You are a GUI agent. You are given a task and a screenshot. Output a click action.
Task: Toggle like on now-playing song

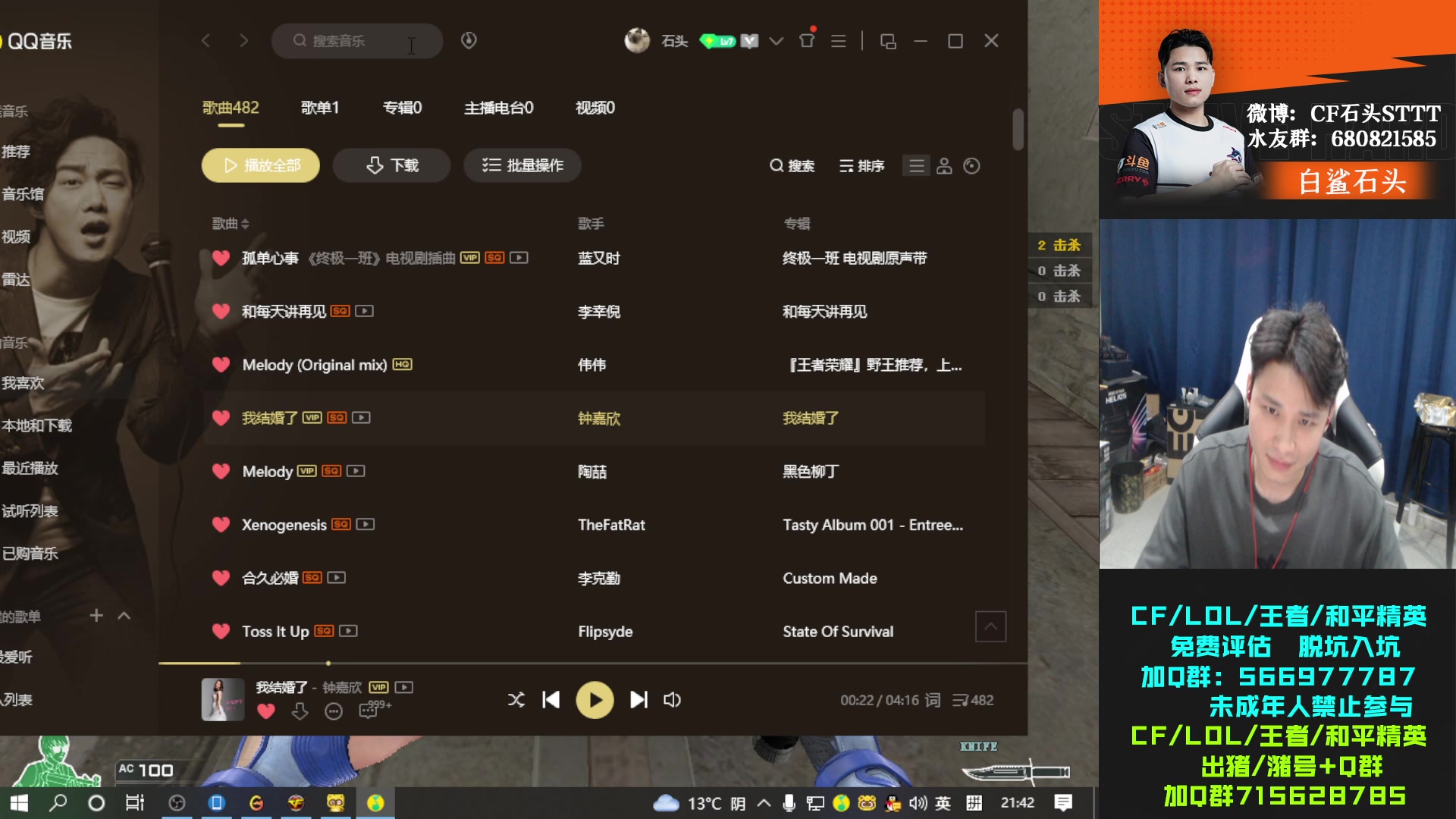click(x=266, y=711)
